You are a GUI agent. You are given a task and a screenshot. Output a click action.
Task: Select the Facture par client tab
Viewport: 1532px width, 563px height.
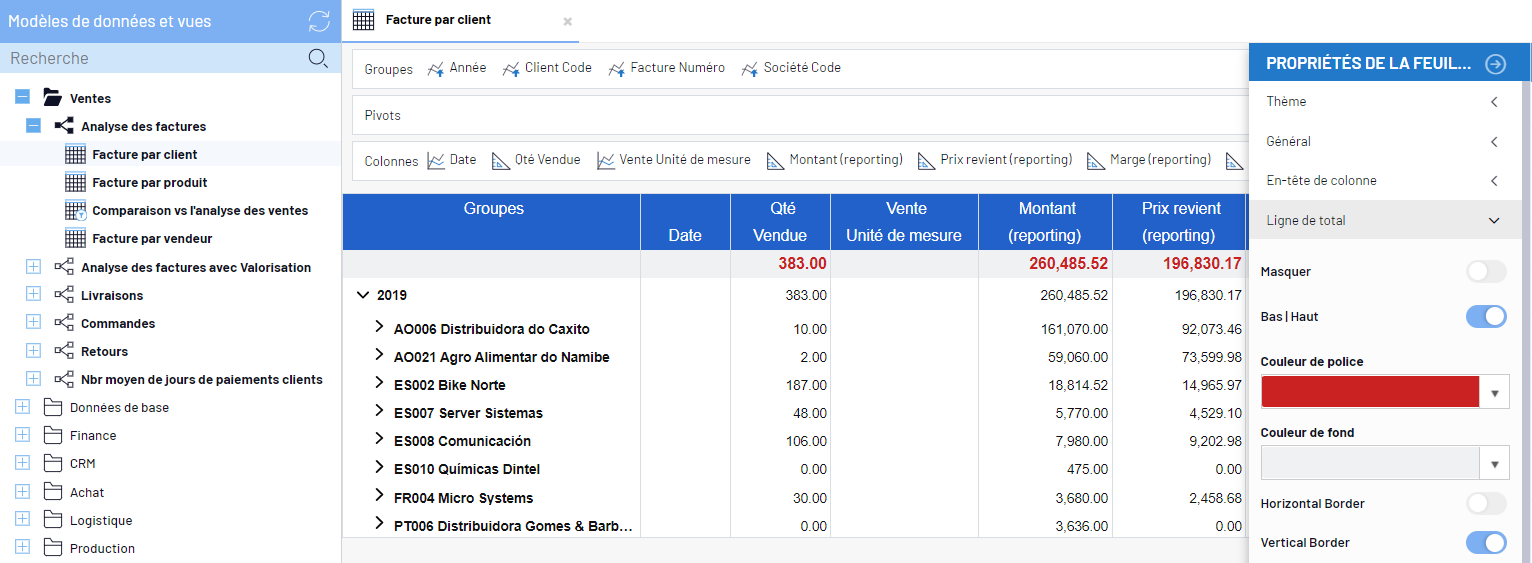click(438, 20)
